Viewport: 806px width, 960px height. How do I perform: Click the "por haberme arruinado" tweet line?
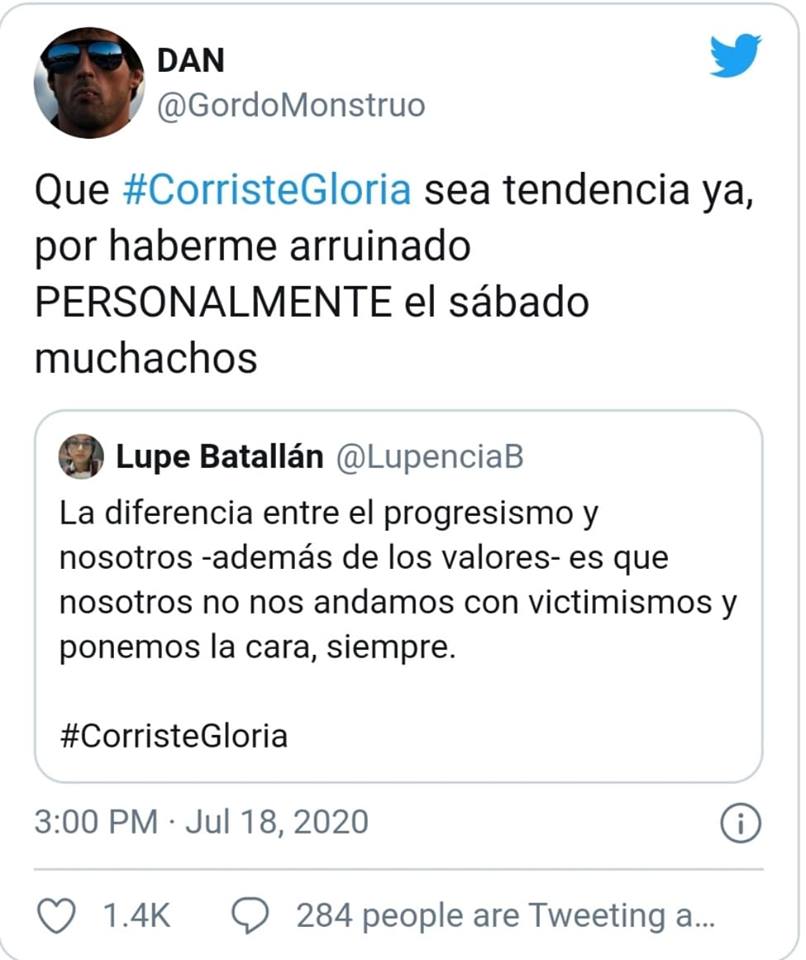click(252, 246)
